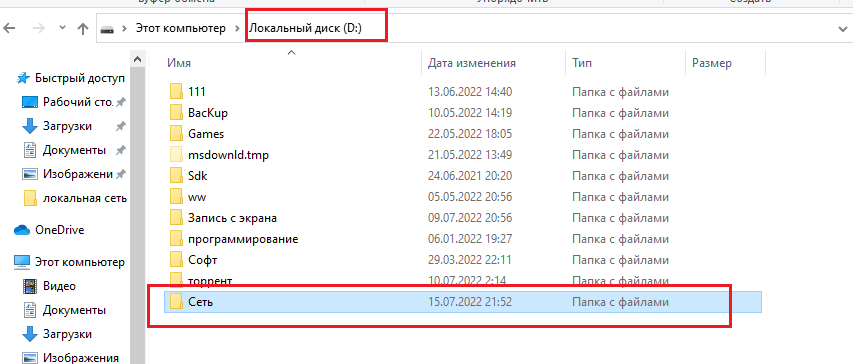
Task: Click date 13.06.2022 14:40
Action: coord(470,92)
